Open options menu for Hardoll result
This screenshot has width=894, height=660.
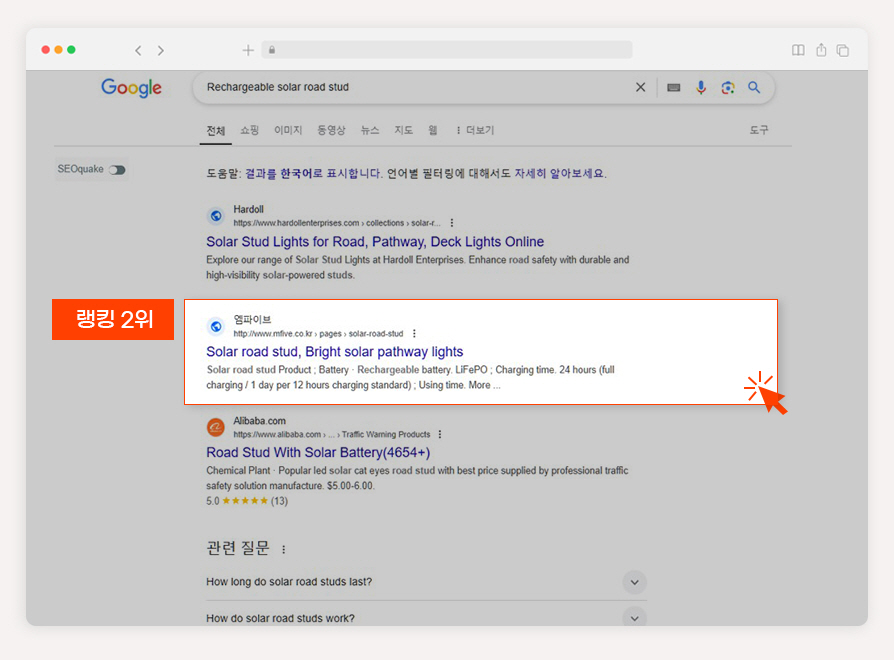pyautogui.click(x=452, y=223)
